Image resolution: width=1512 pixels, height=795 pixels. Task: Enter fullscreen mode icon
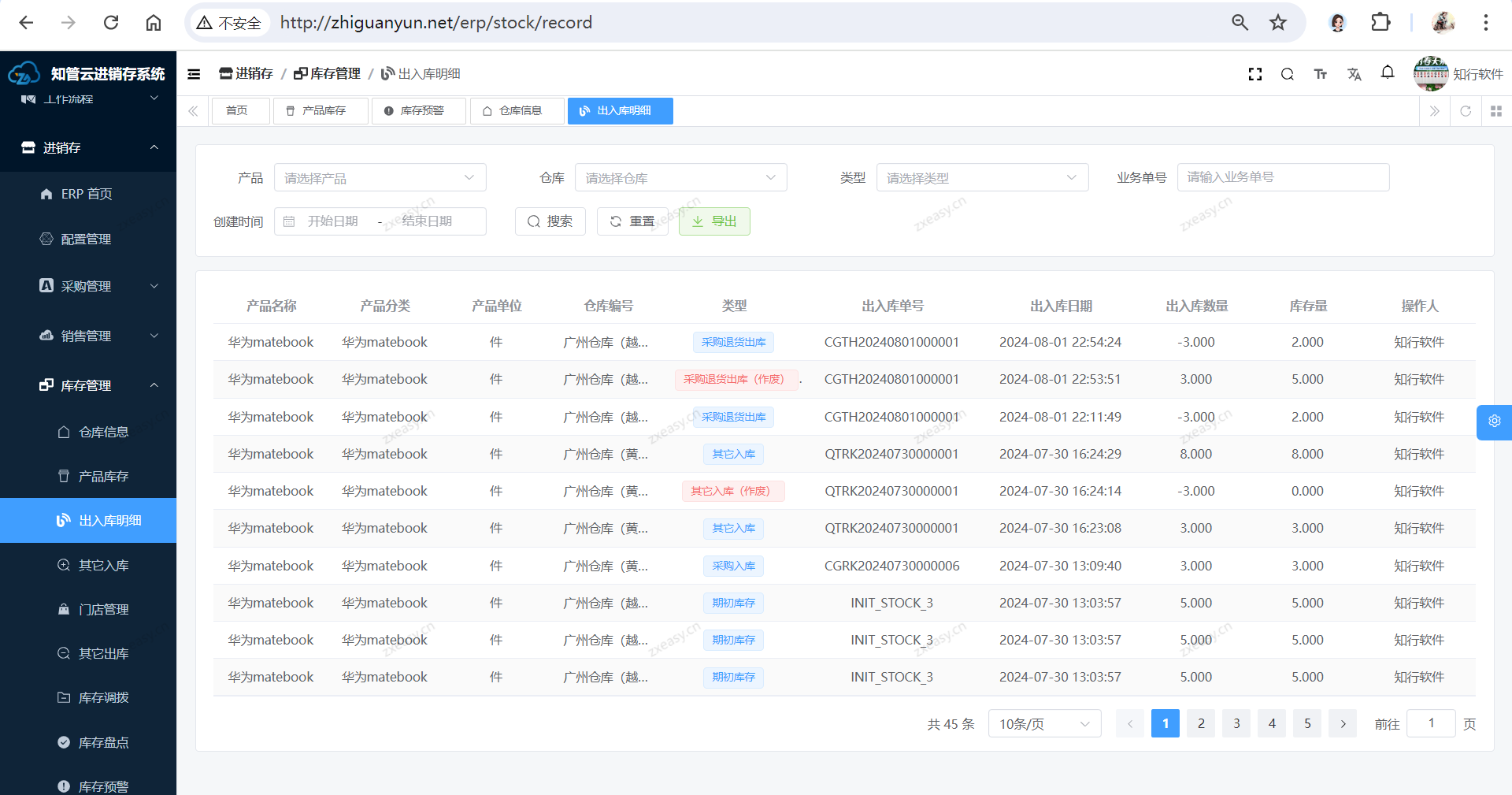(x=1255, y=74)
